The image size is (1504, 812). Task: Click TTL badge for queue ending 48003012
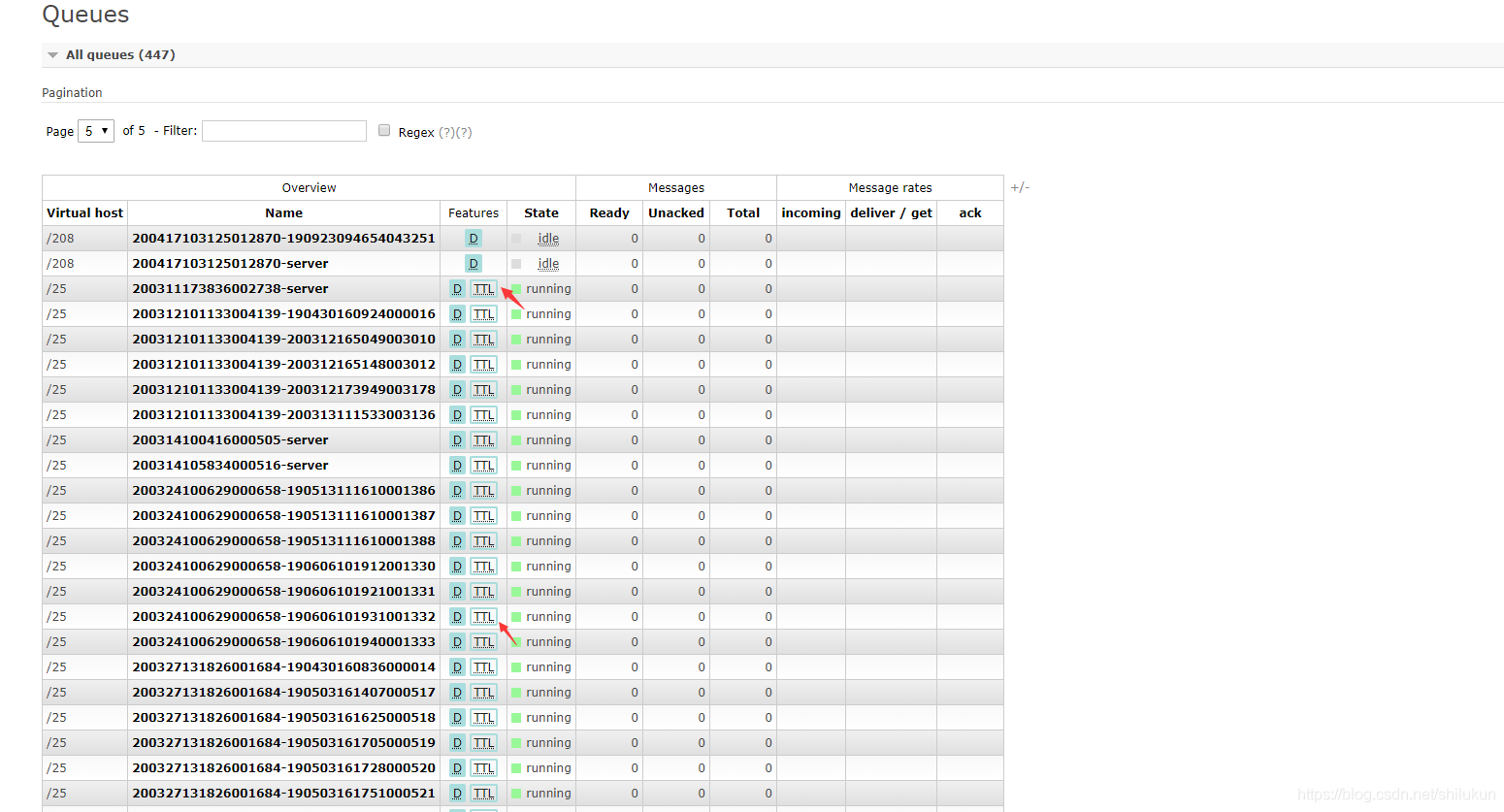pos(484,365)
